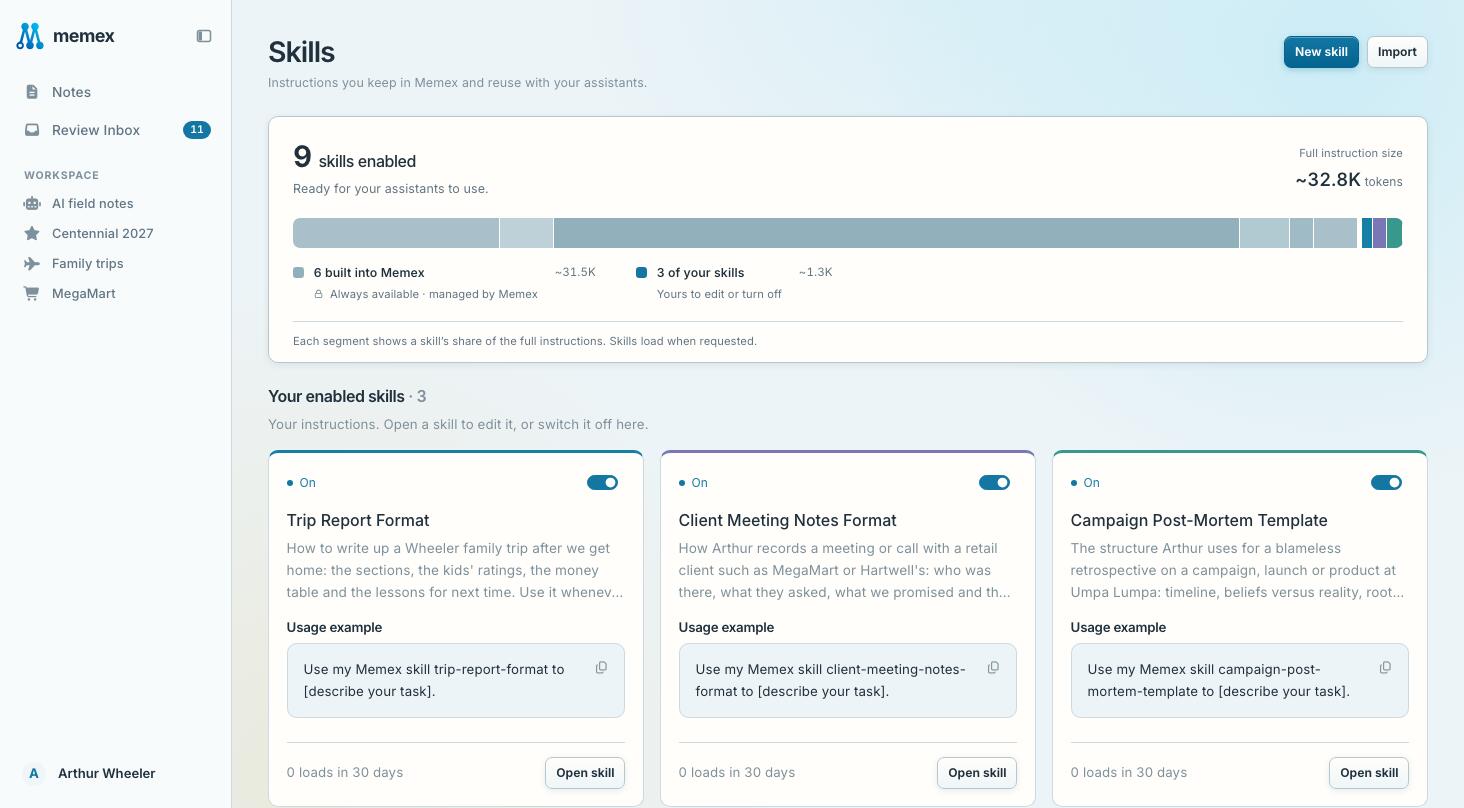Screen dimensions: 1464x808
Task: Click the lock icon by Always available
Action: pyautogui.click(x=319, y=294)
